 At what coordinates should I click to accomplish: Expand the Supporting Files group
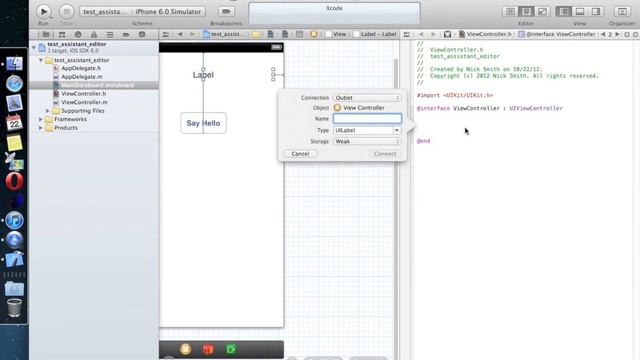48,111
